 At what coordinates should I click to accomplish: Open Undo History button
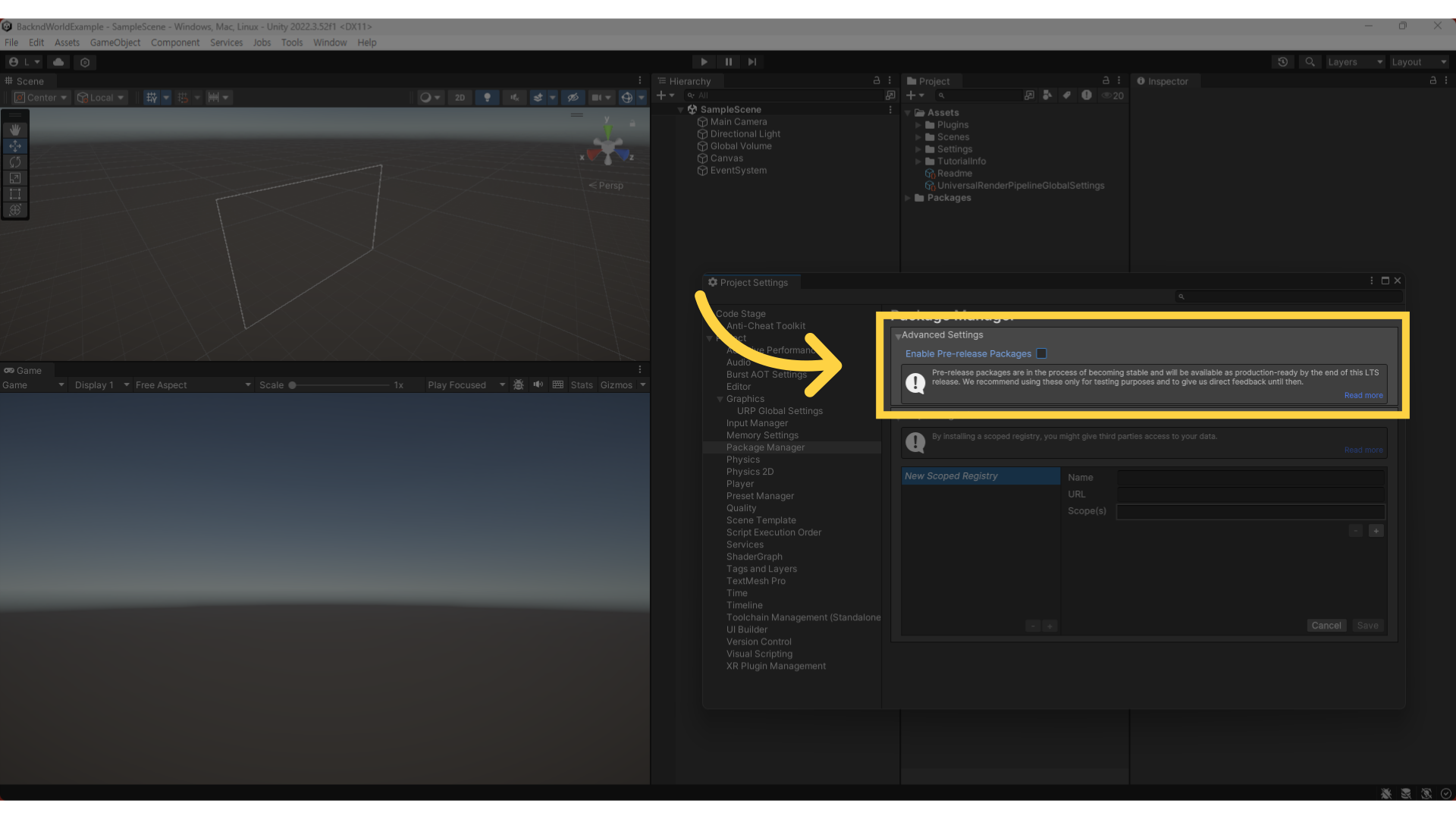click(x=1282, y=62)
